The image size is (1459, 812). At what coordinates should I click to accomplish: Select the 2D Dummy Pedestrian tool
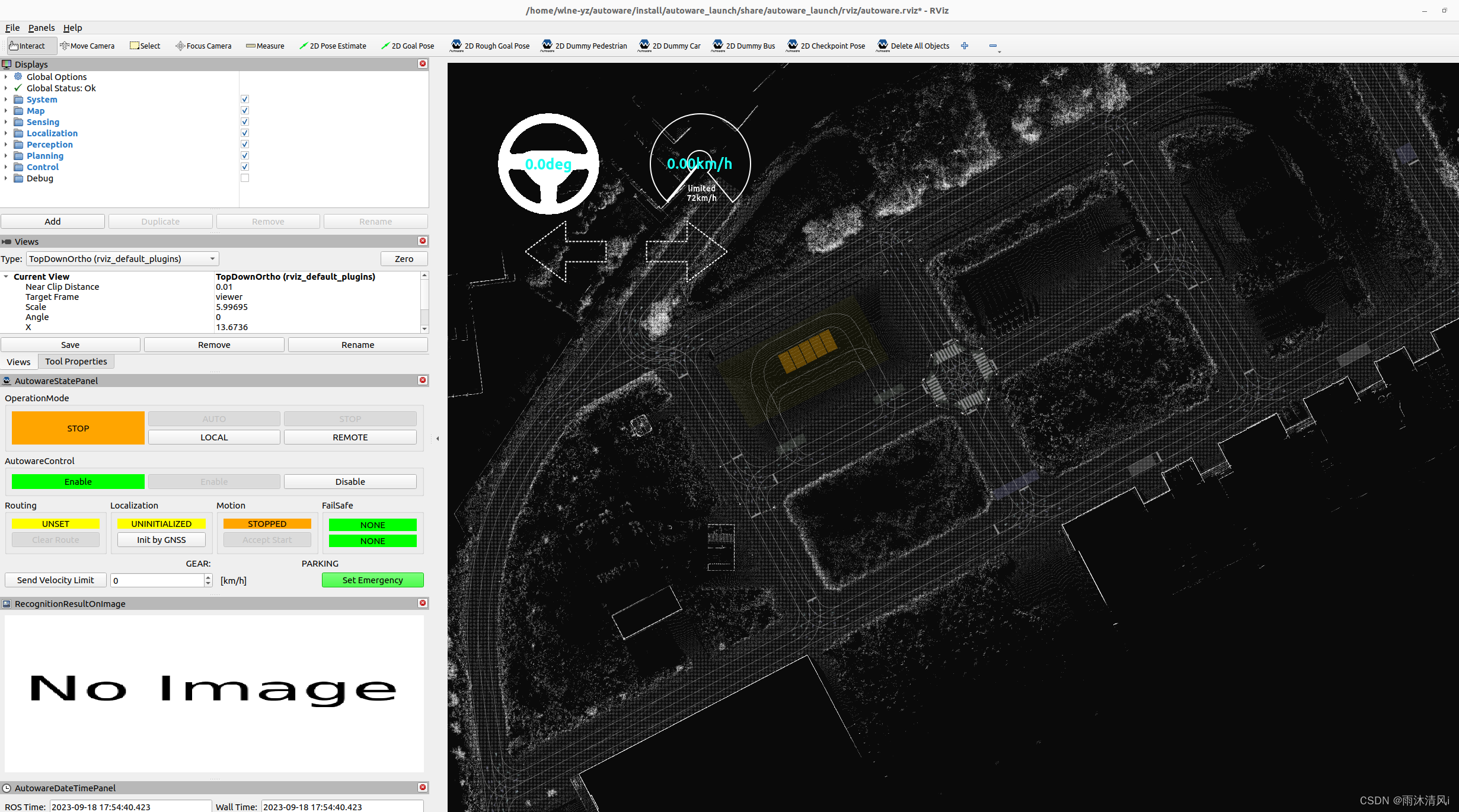tap(584, 46)
